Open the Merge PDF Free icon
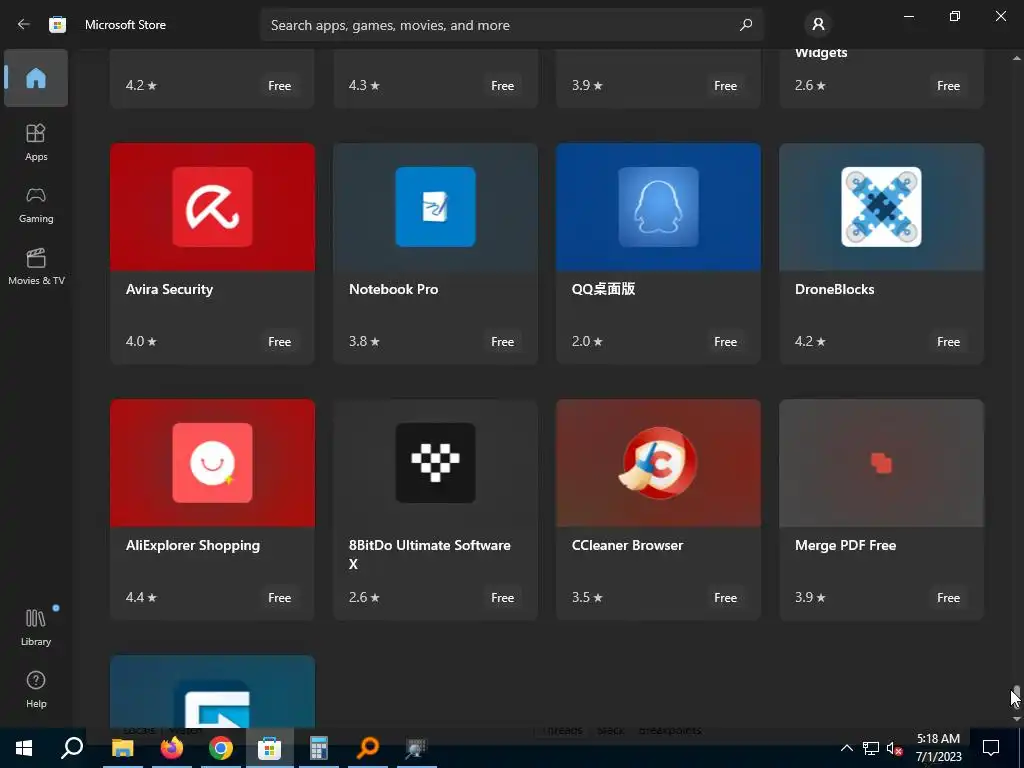Screen dimensions: 1024x768 [881, 462]
